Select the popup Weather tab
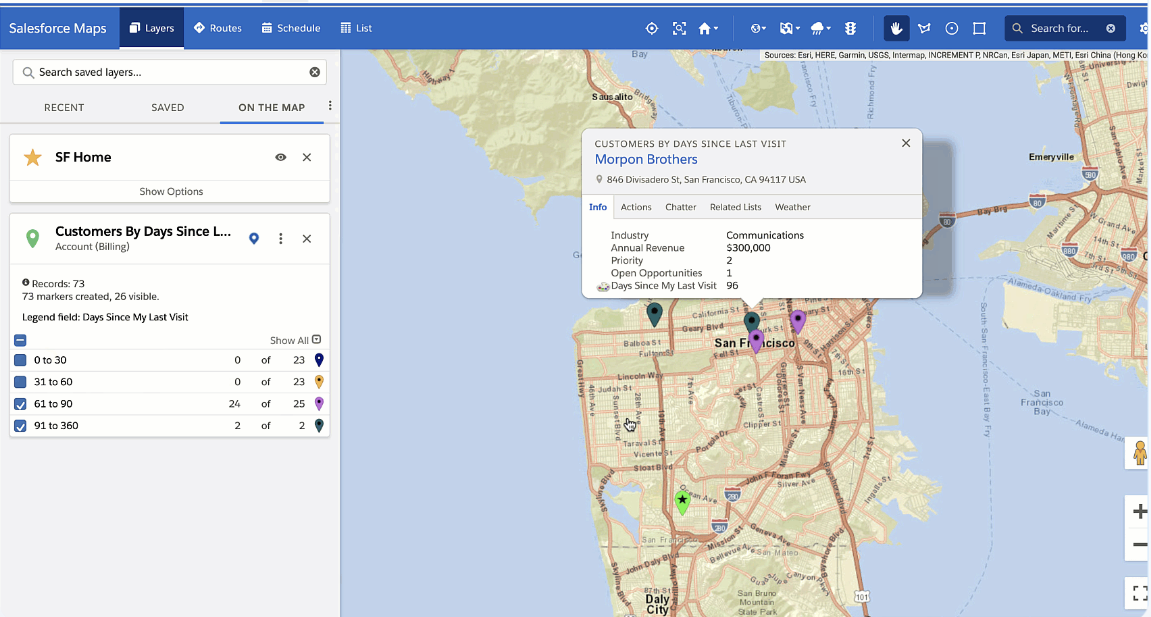The width and height of the screenshot is (1151, 617). pos(793,207)
